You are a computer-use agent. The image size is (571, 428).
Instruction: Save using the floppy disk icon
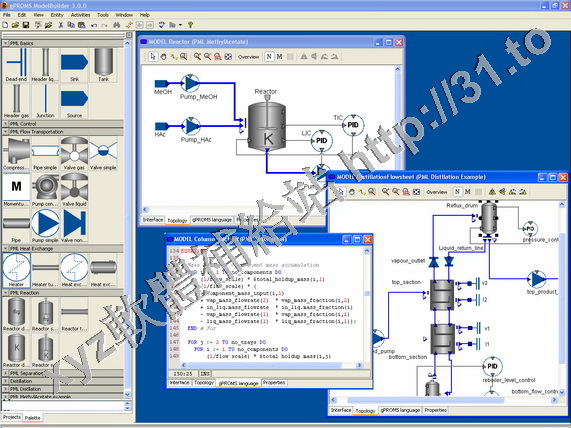25,25
